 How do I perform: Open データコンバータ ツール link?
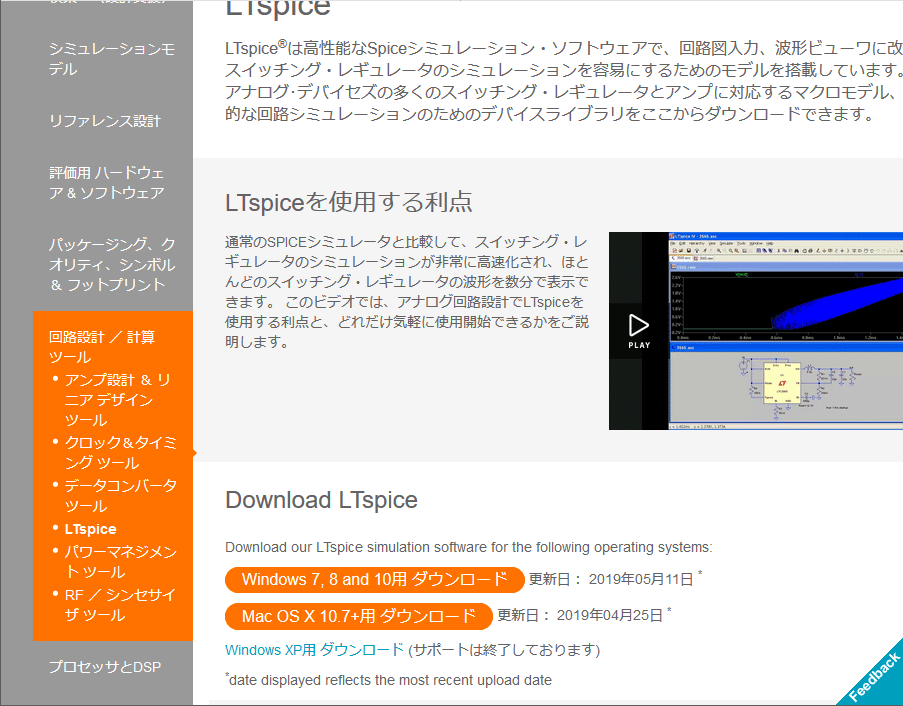coord(120,495)
